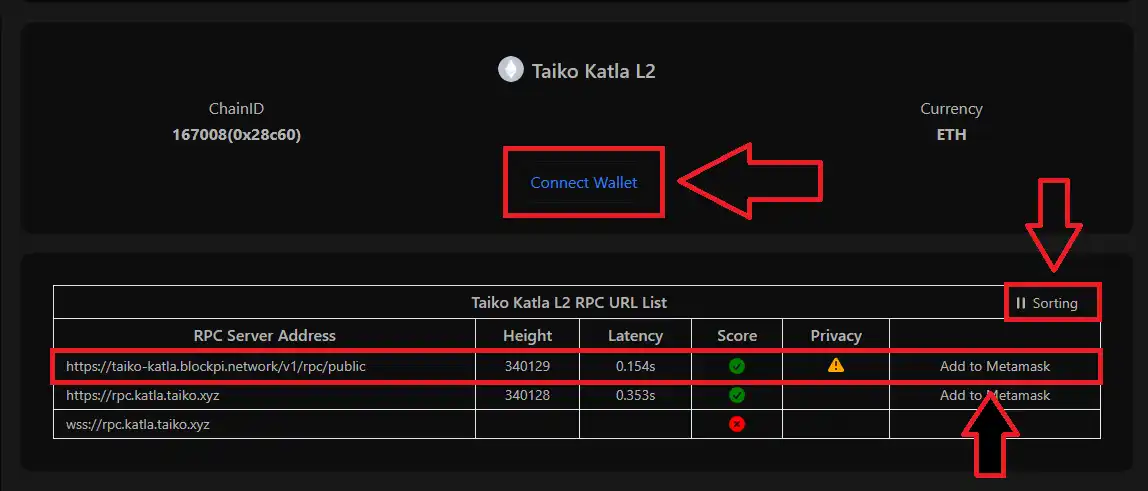Select the wss://rpc.katla.taiko.xyz address
Screen dimensions: 1148x491
(138, 424)
